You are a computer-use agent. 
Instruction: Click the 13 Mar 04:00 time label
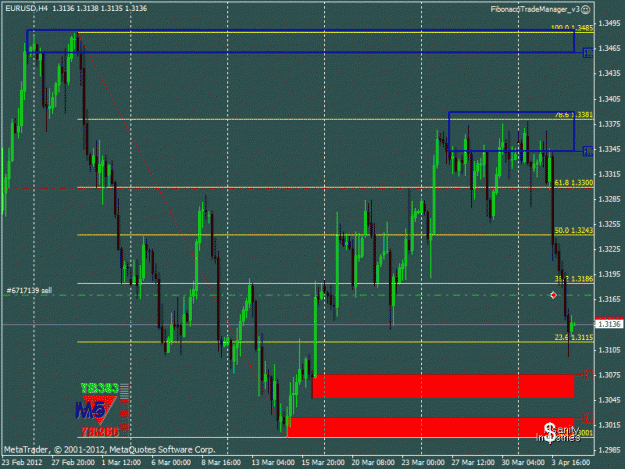click(x=273, y=463)
